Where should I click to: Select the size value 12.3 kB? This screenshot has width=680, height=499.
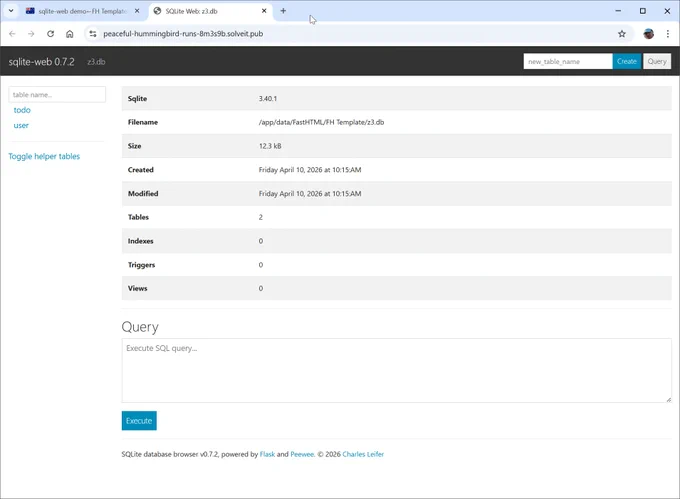[270, 146]
